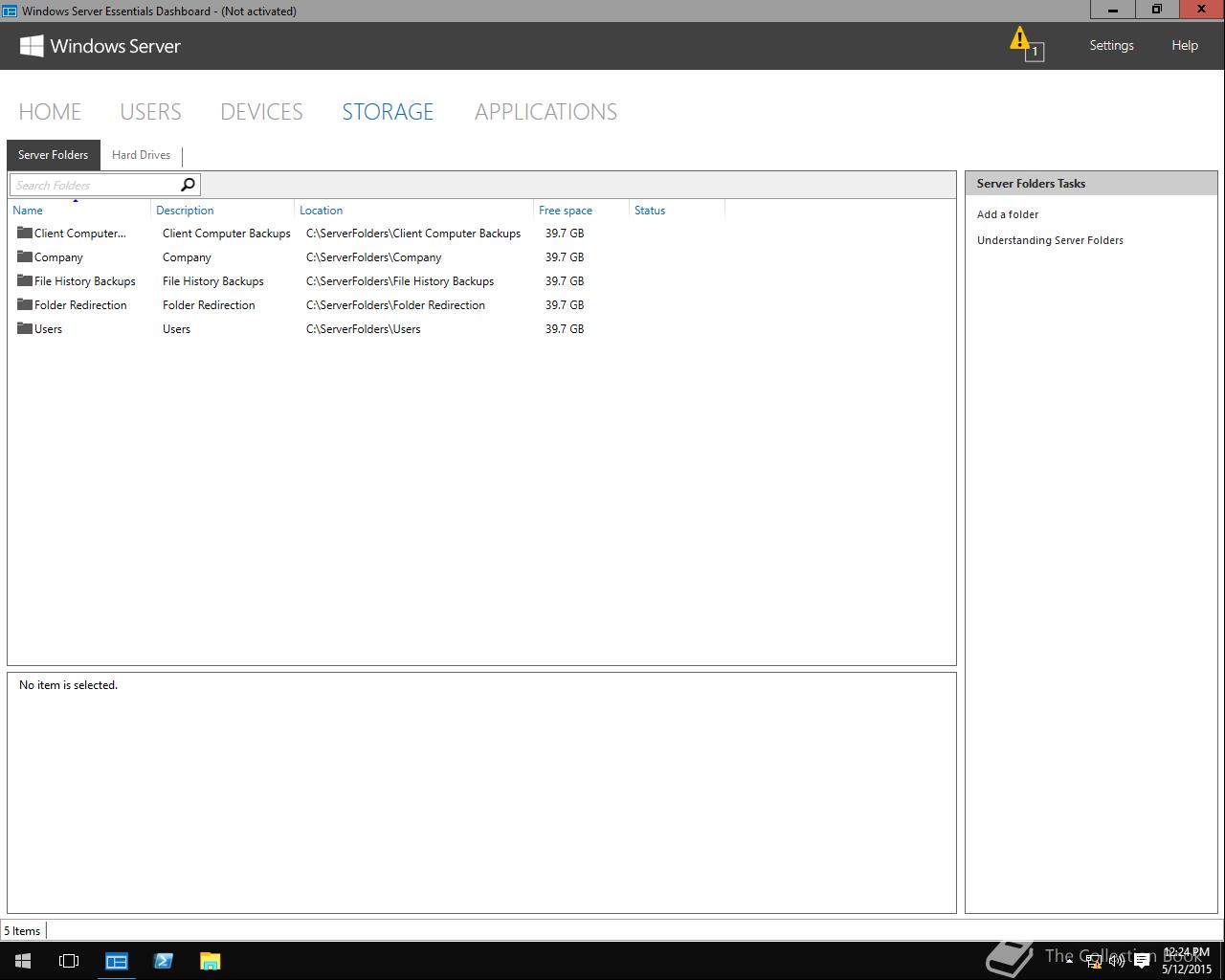Switch to the USERS tab
The height and width of the screenshot is (980, 1225).
click(150, 112)
